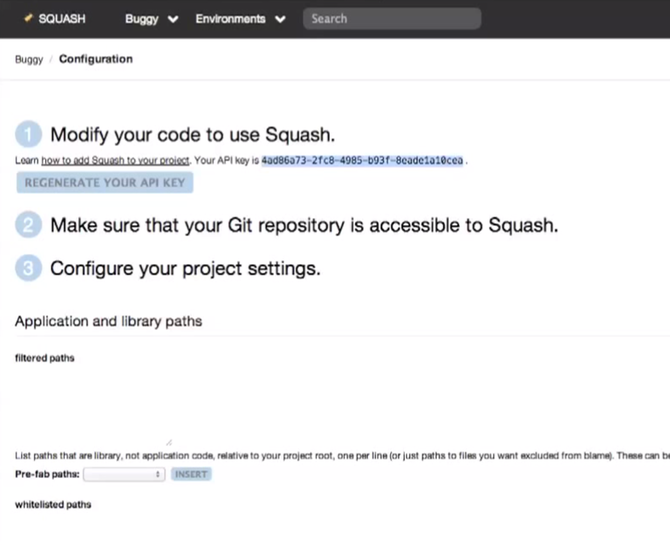Open the Pre-fab paths dropdown
The image size is (670, 545).
point(124,474)
